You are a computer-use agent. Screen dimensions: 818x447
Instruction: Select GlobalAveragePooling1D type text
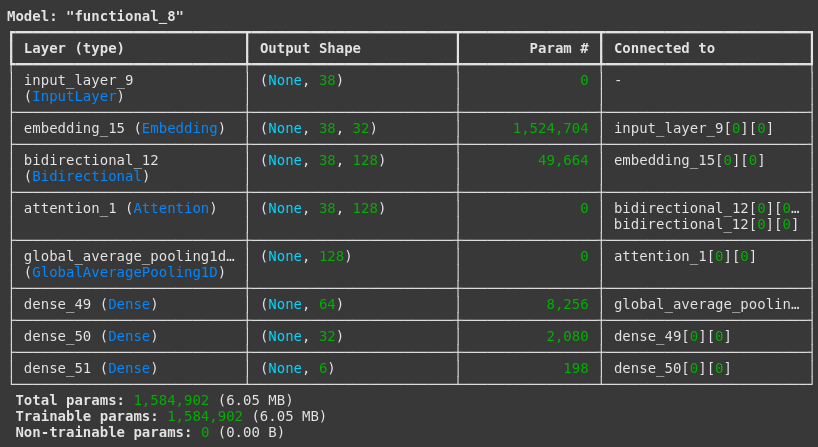[x=125, y=272]
